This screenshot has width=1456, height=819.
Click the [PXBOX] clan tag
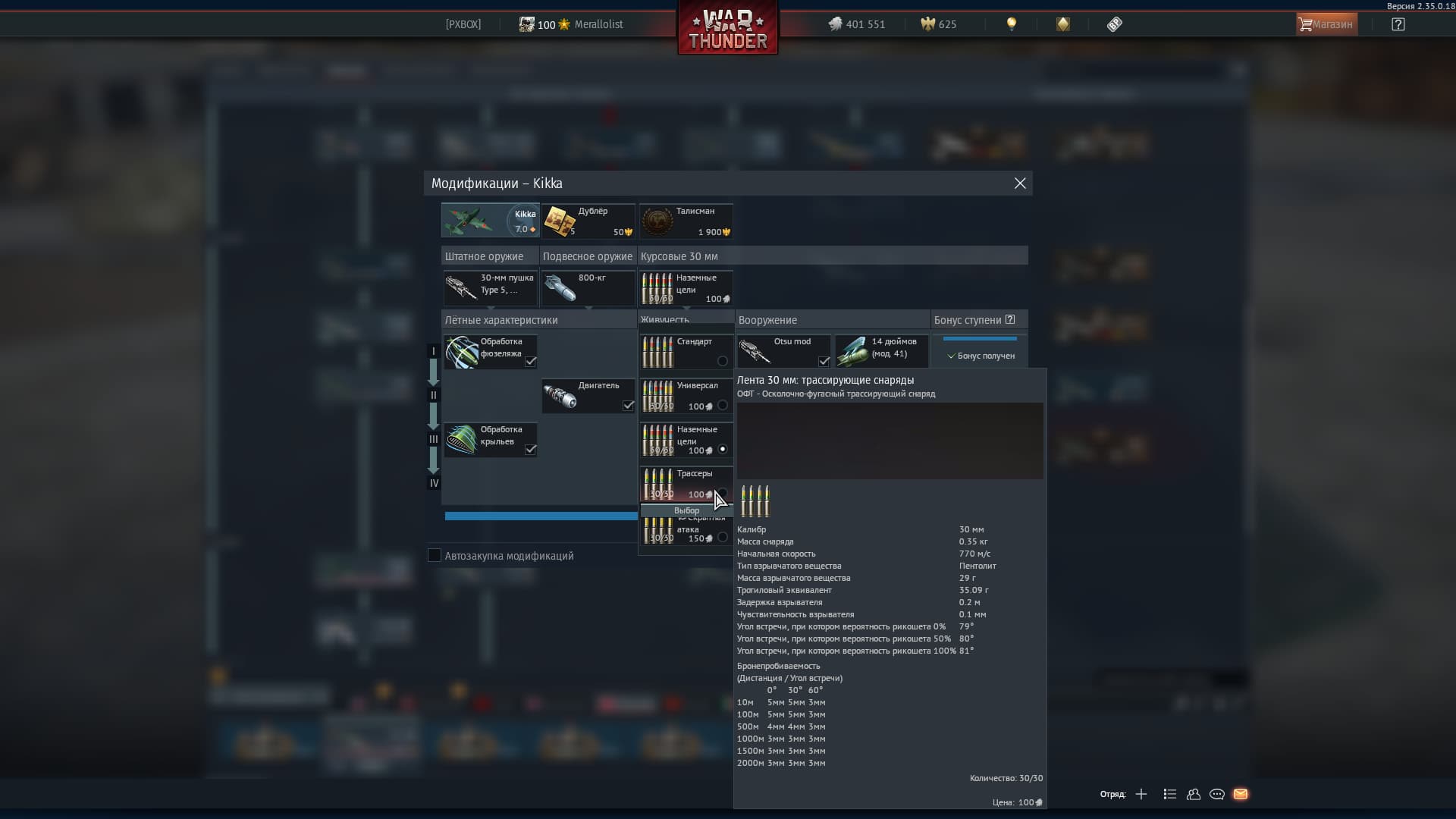coord(463,24)
